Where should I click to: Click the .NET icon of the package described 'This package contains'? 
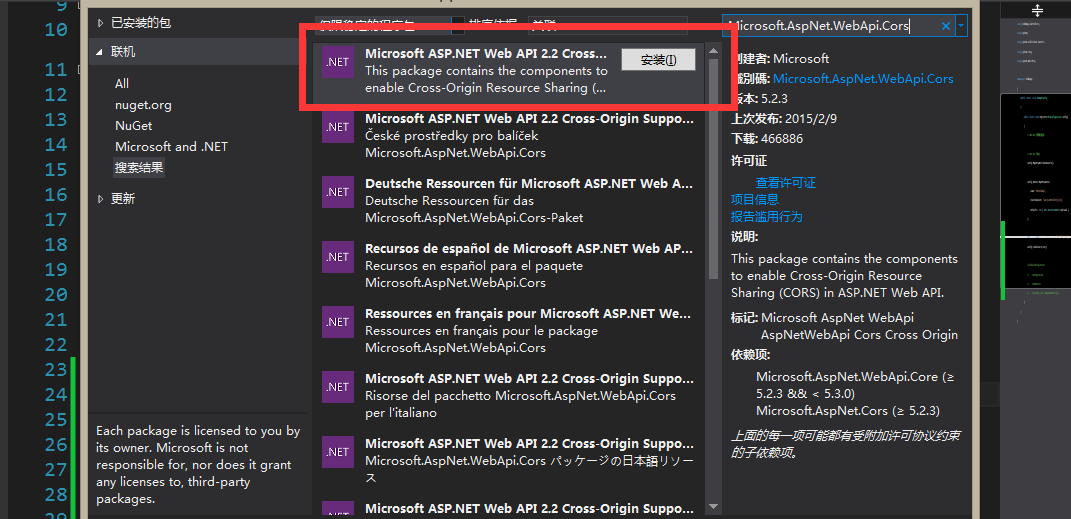(x=338, y=62)
